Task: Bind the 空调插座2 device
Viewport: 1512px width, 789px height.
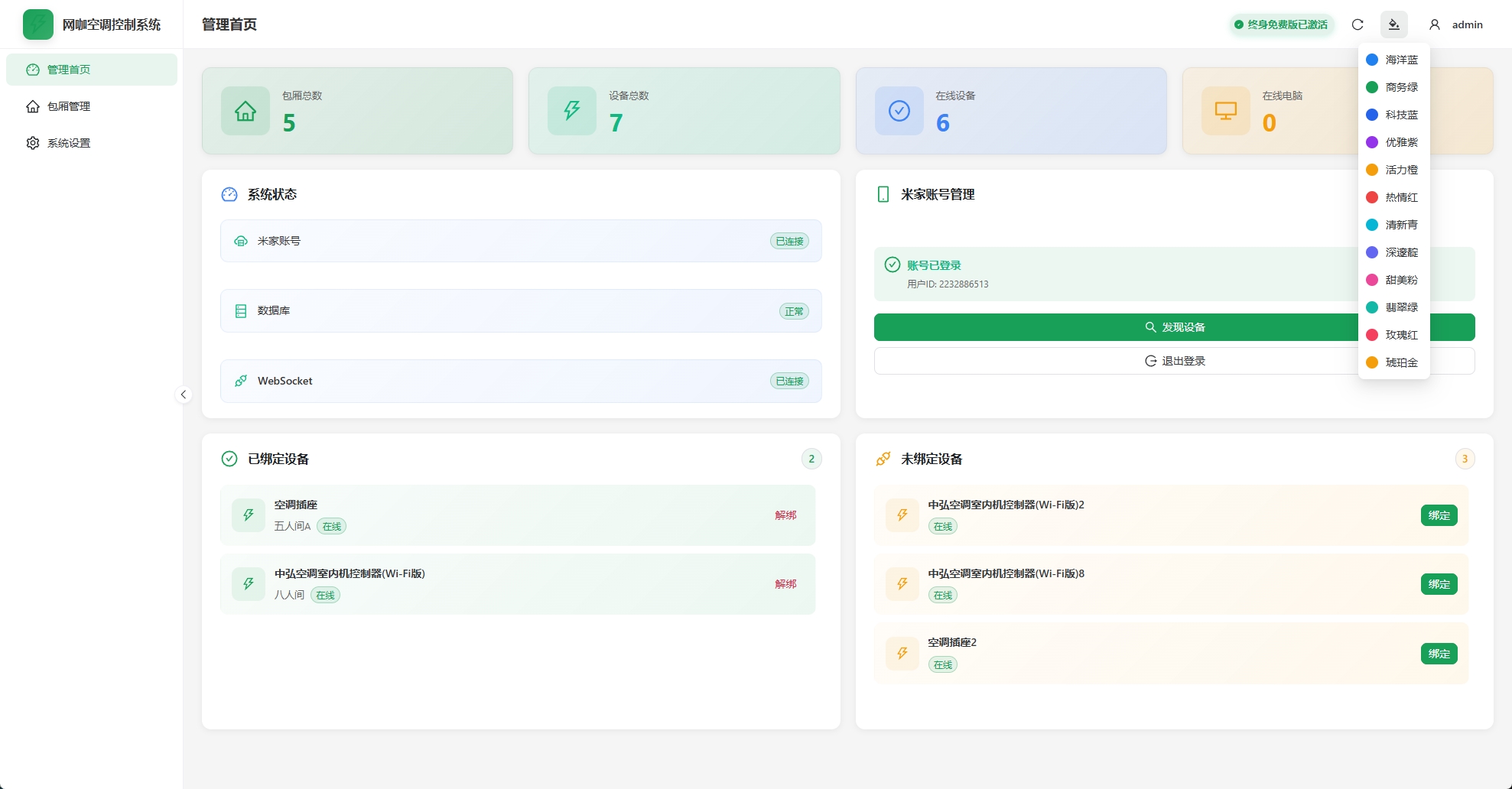Action: pyautogui.click(x=1439, y=654)
